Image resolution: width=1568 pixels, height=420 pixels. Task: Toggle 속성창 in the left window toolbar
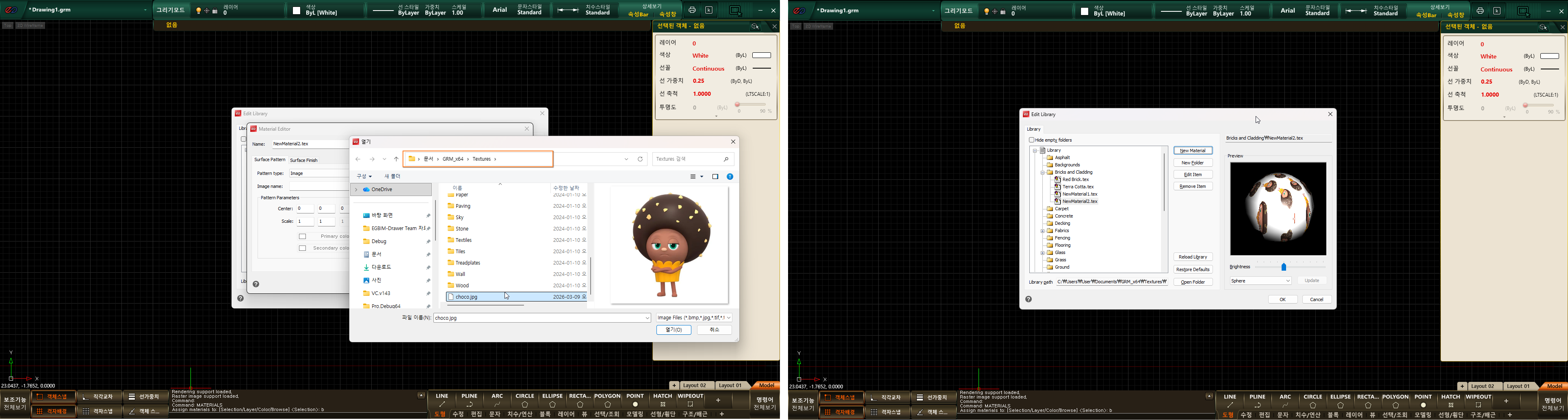coord(668,15)
